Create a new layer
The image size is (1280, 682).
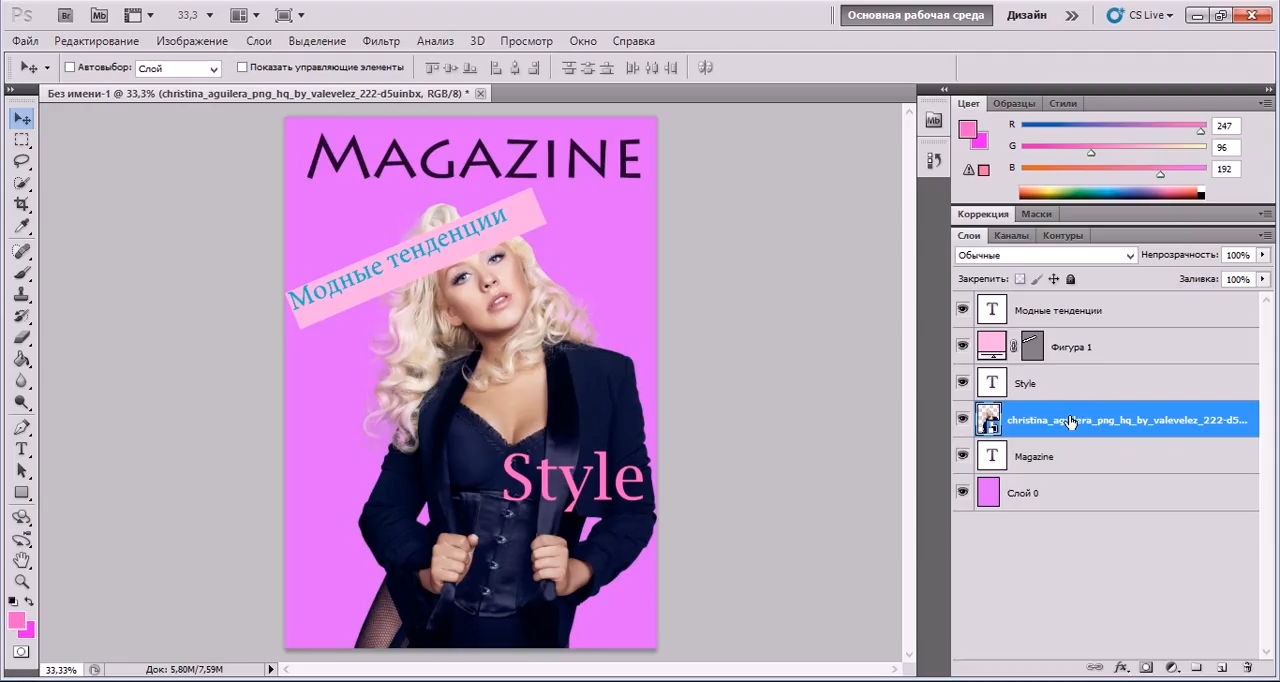click(x=1222, y=667)
